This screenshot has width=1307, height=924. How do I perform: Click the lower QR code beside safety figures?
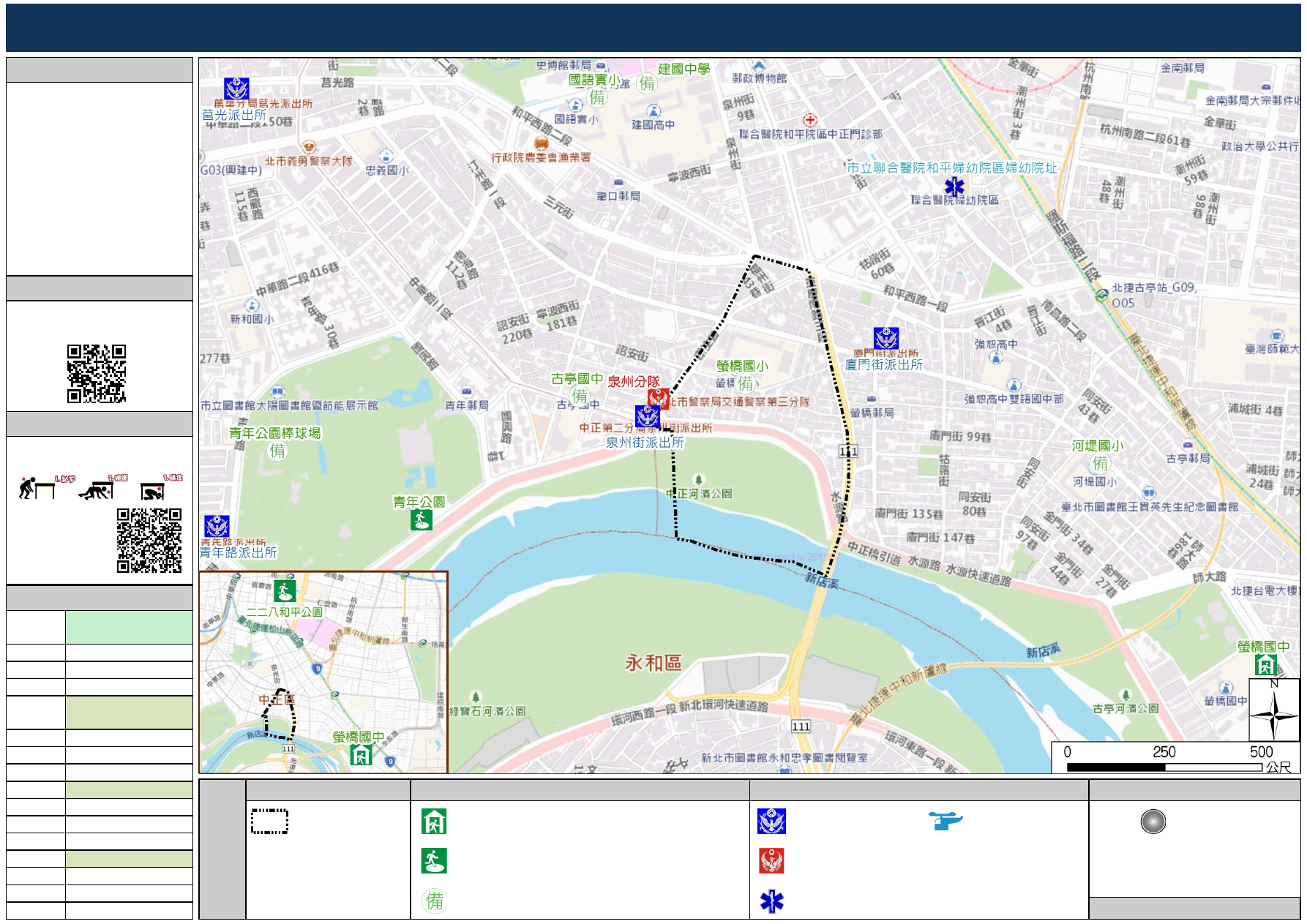coord(149,541)
